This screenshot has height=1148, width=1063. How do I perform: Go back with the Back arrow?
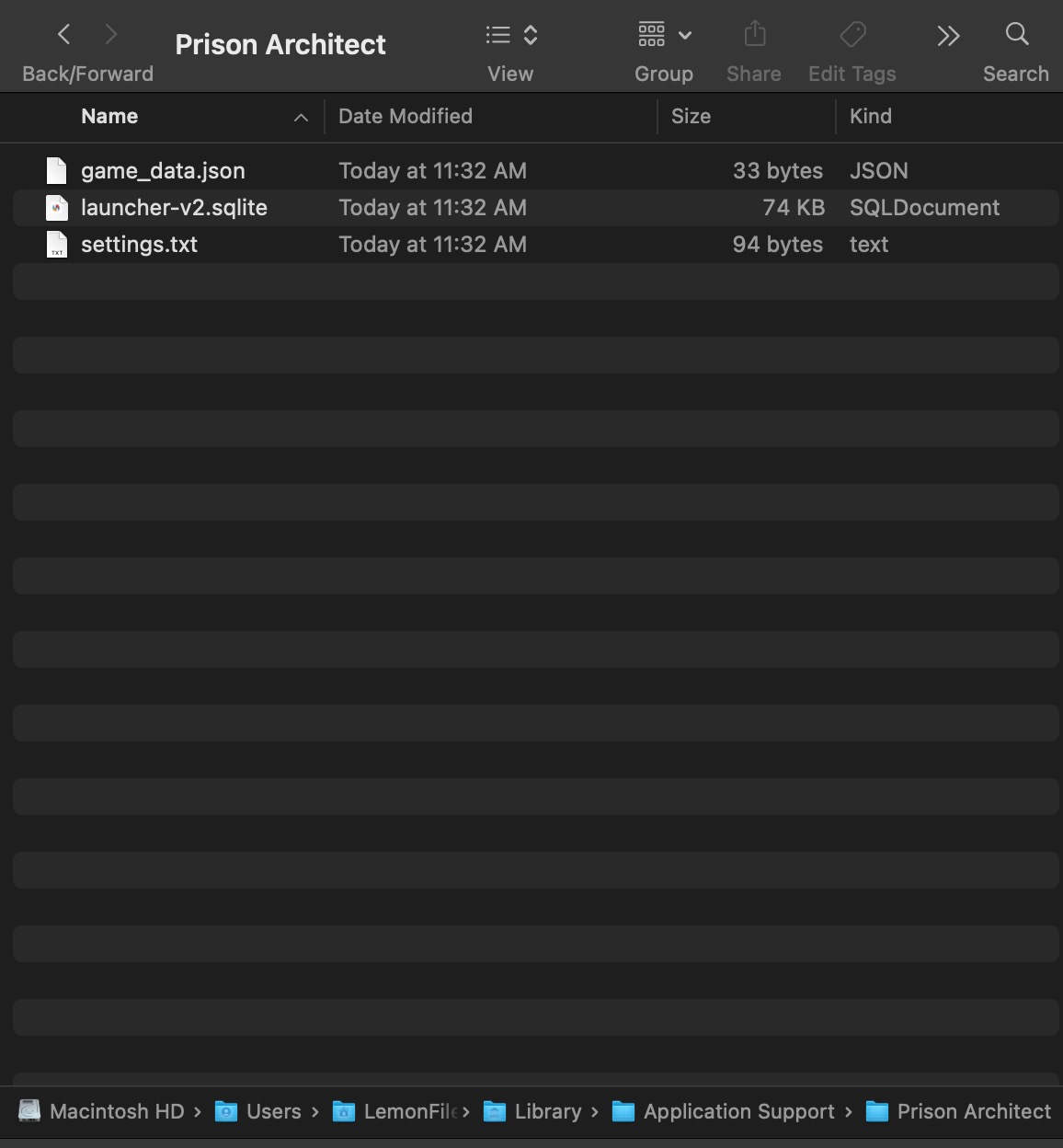[63, 35]
